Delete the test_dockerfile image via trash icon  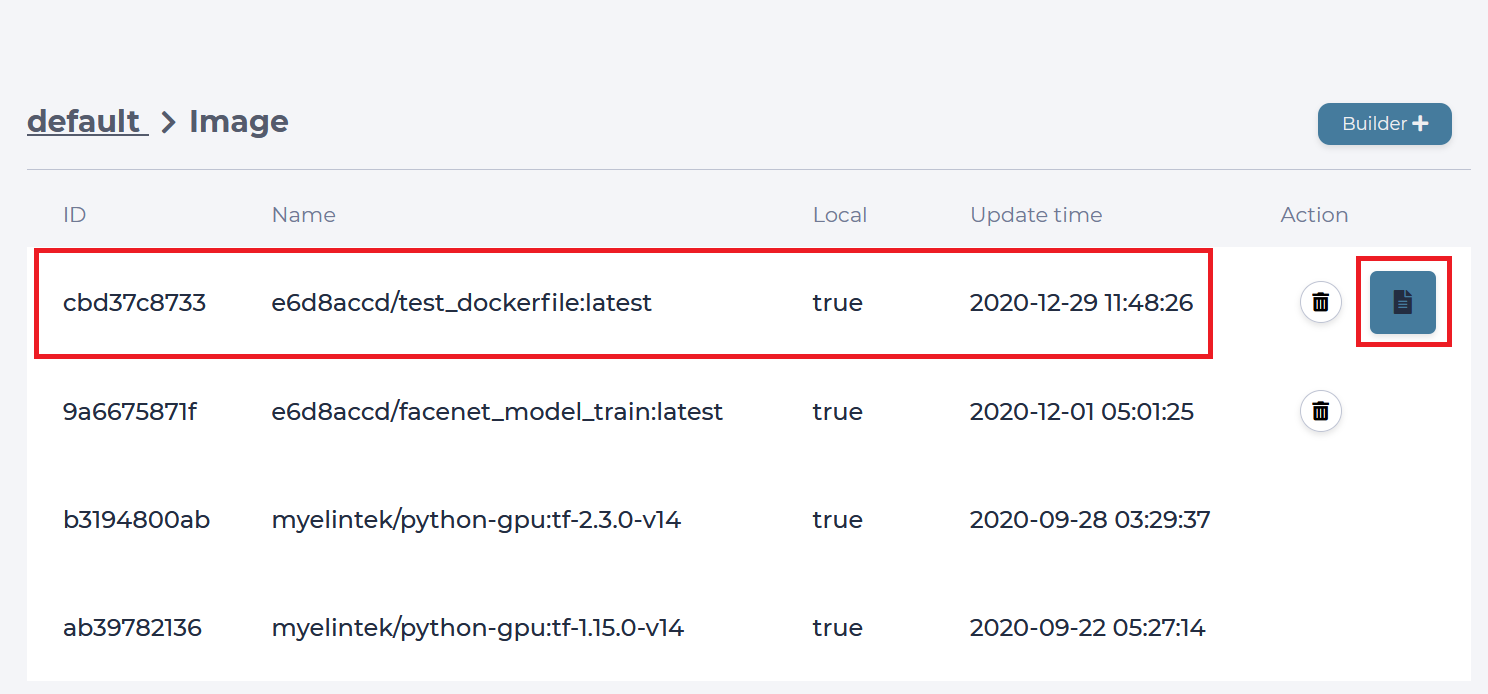[x=1320, y=302]
